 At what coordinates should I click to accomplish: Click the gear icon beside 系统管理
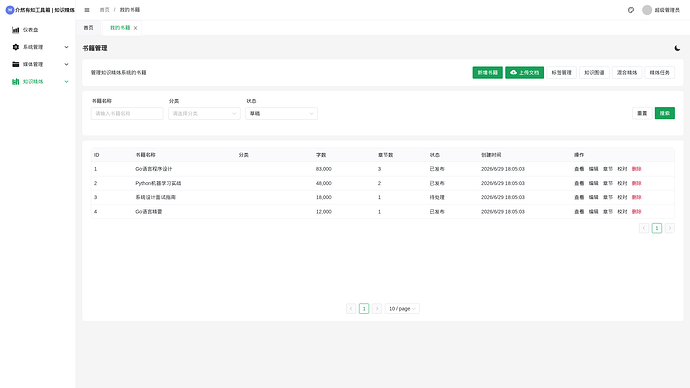click(15, 47)
